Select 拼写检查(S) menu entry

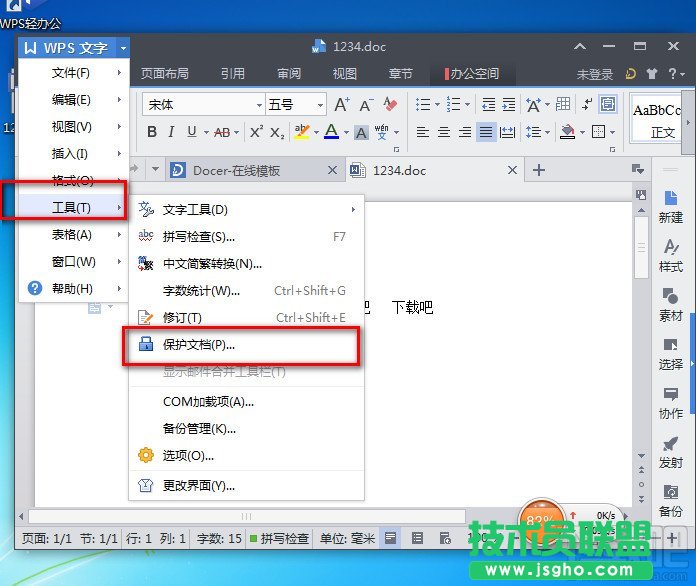click(247, 237)
